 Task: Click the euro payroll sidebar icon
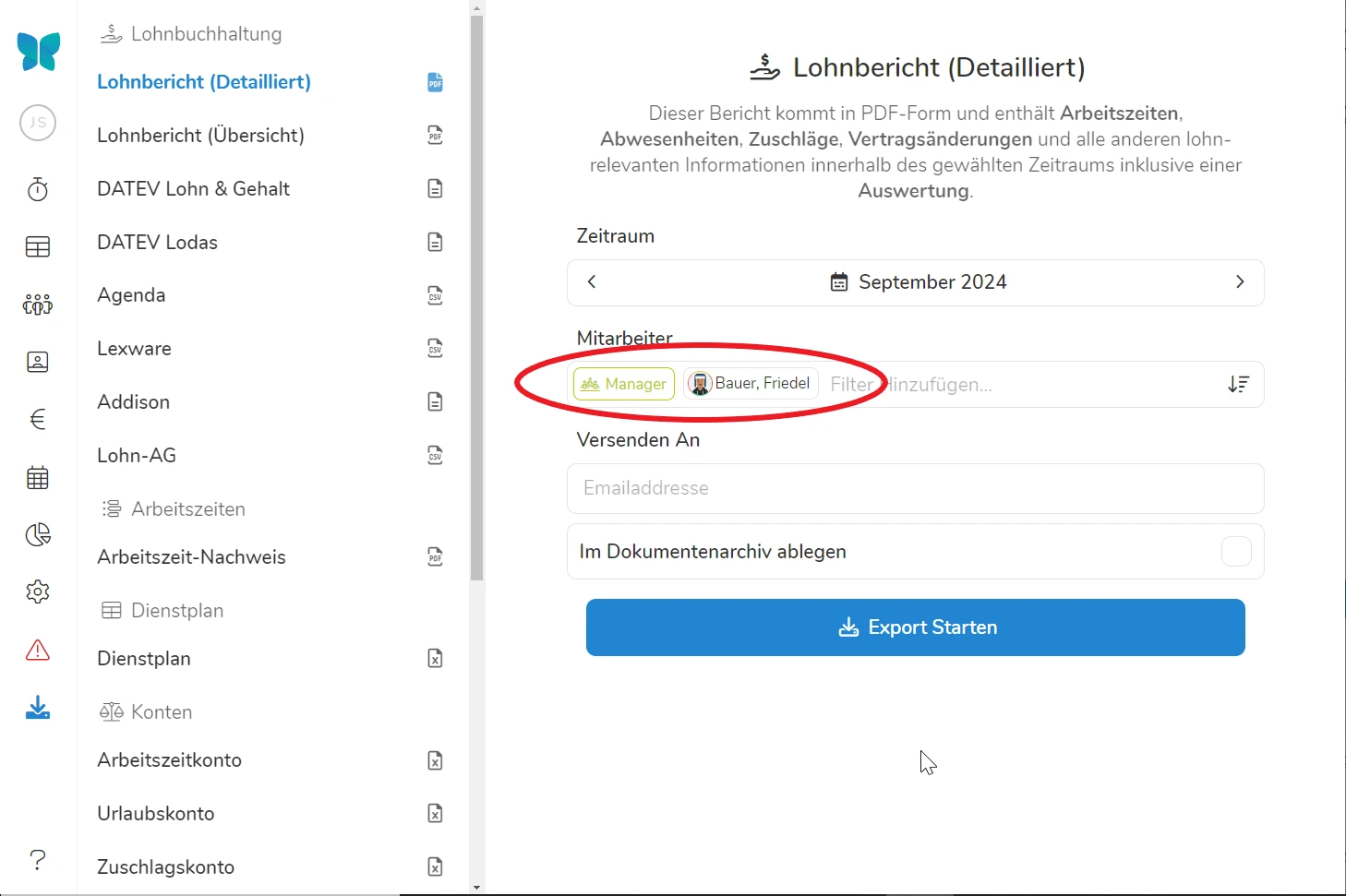pos(38,420)
